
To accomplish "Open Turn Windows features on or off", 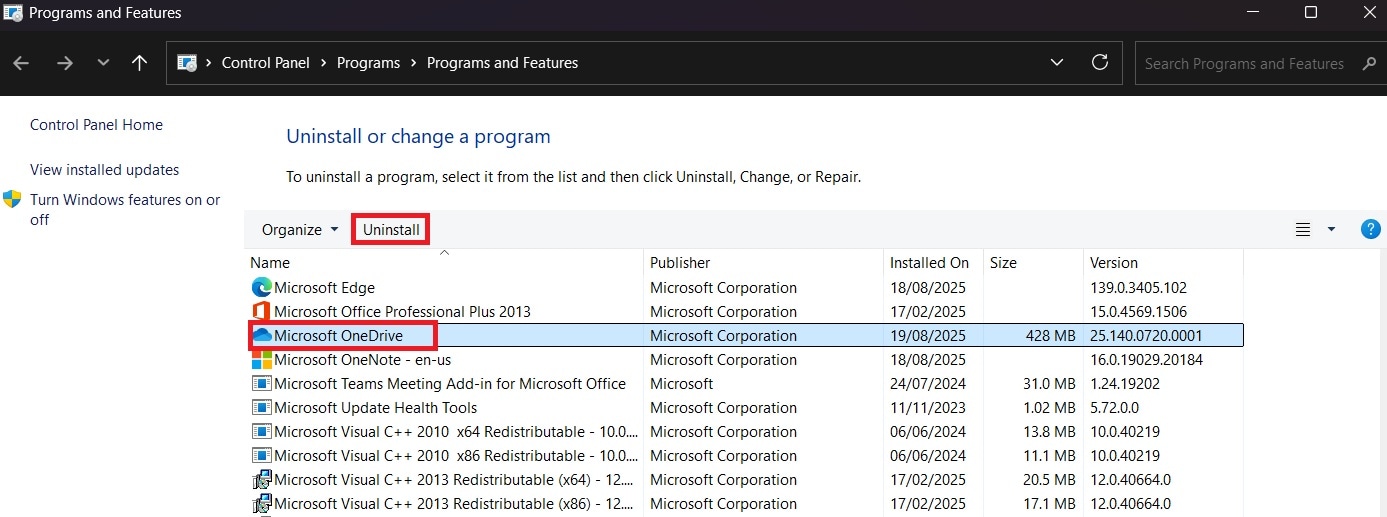I will point(125,209).
